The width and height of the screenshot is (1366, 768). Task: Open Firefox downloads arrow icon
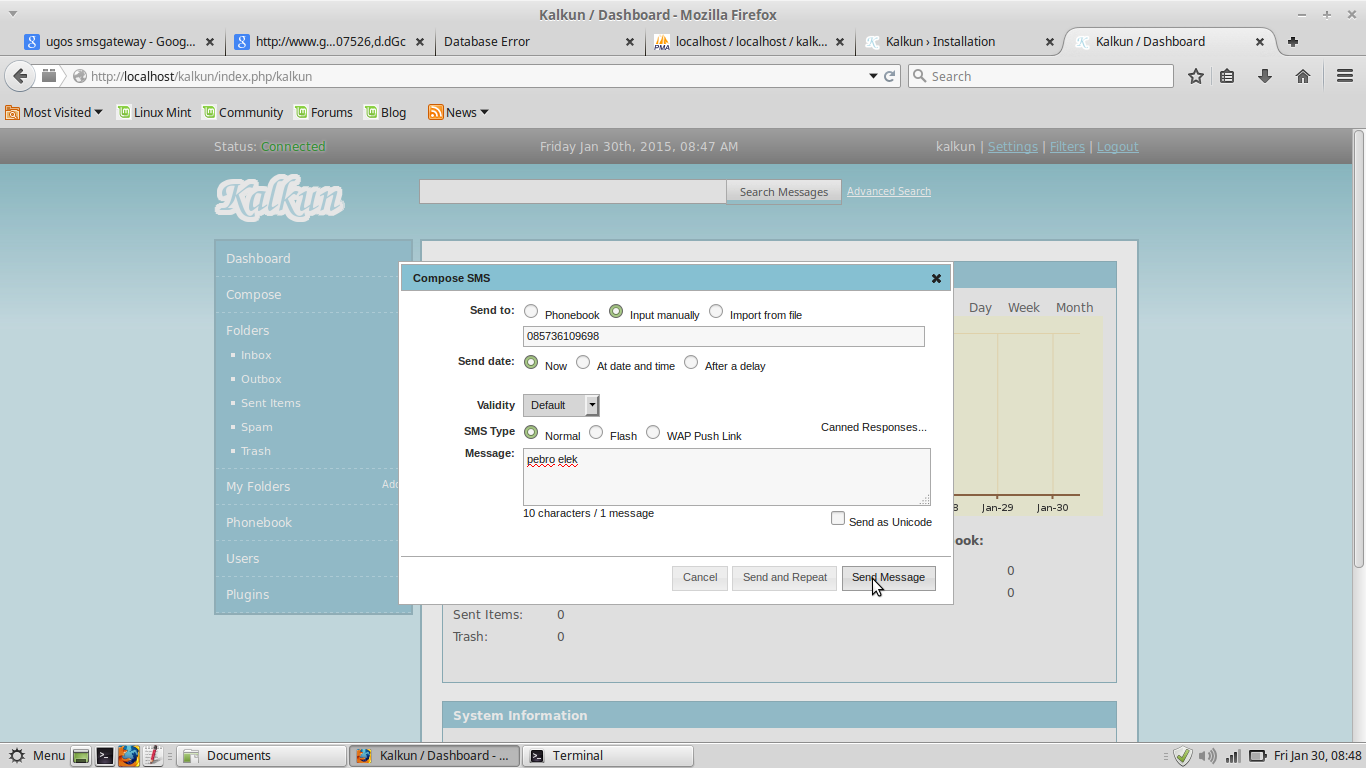[x=1265, y=76]
